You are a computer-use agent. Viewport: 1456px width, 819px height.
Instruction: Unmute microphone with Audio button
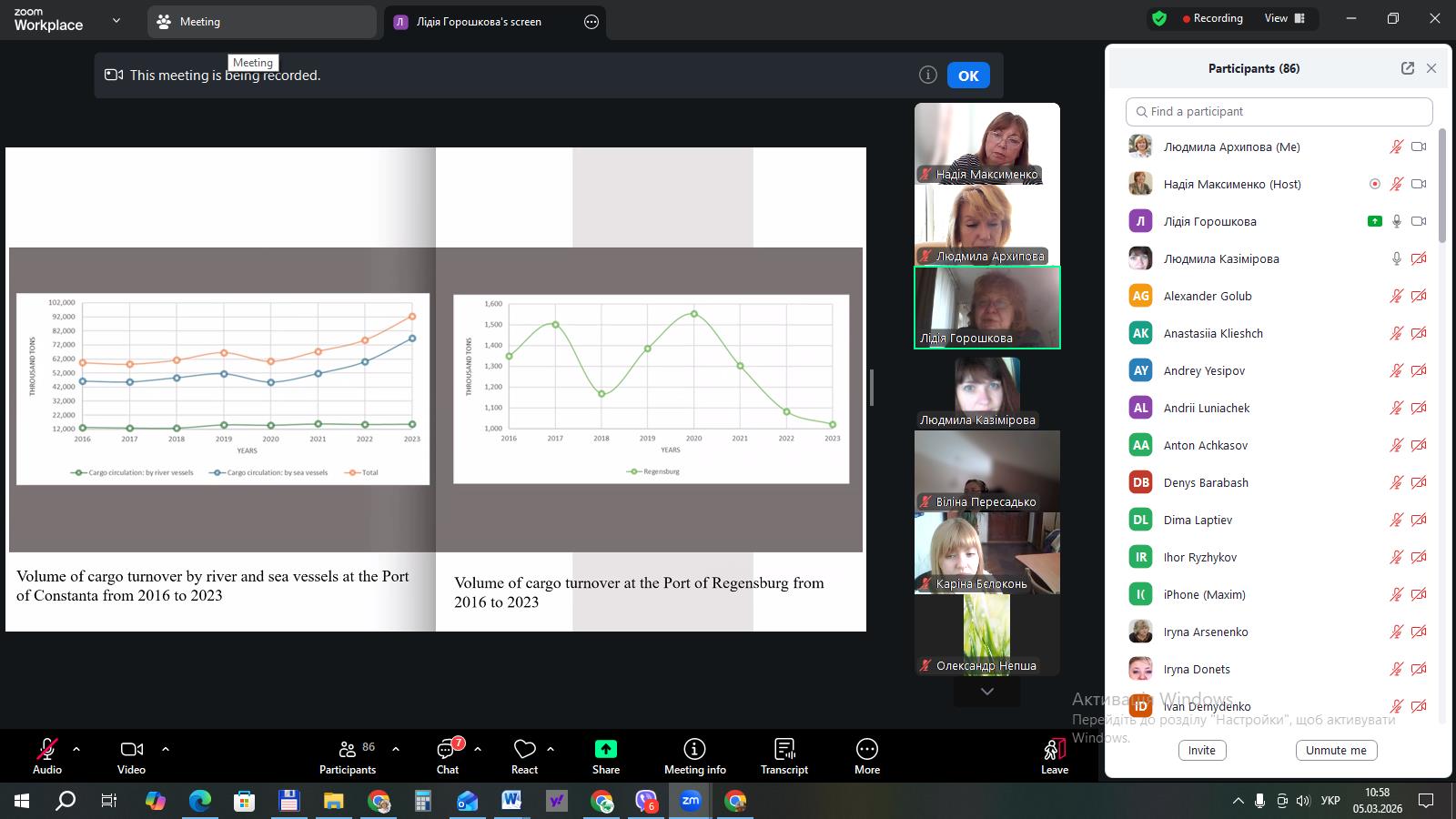[x=46, y=750]
